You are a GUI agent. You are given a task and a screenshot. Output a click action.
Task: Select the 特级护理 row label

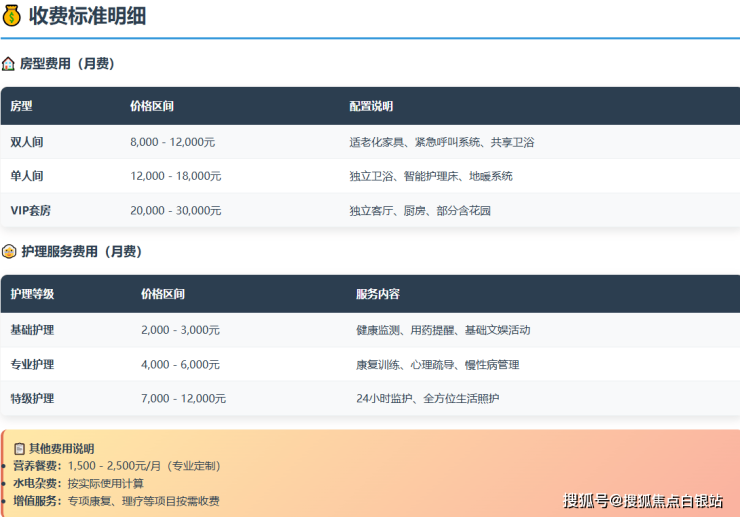pyautogui.click(x=32, y=398)
